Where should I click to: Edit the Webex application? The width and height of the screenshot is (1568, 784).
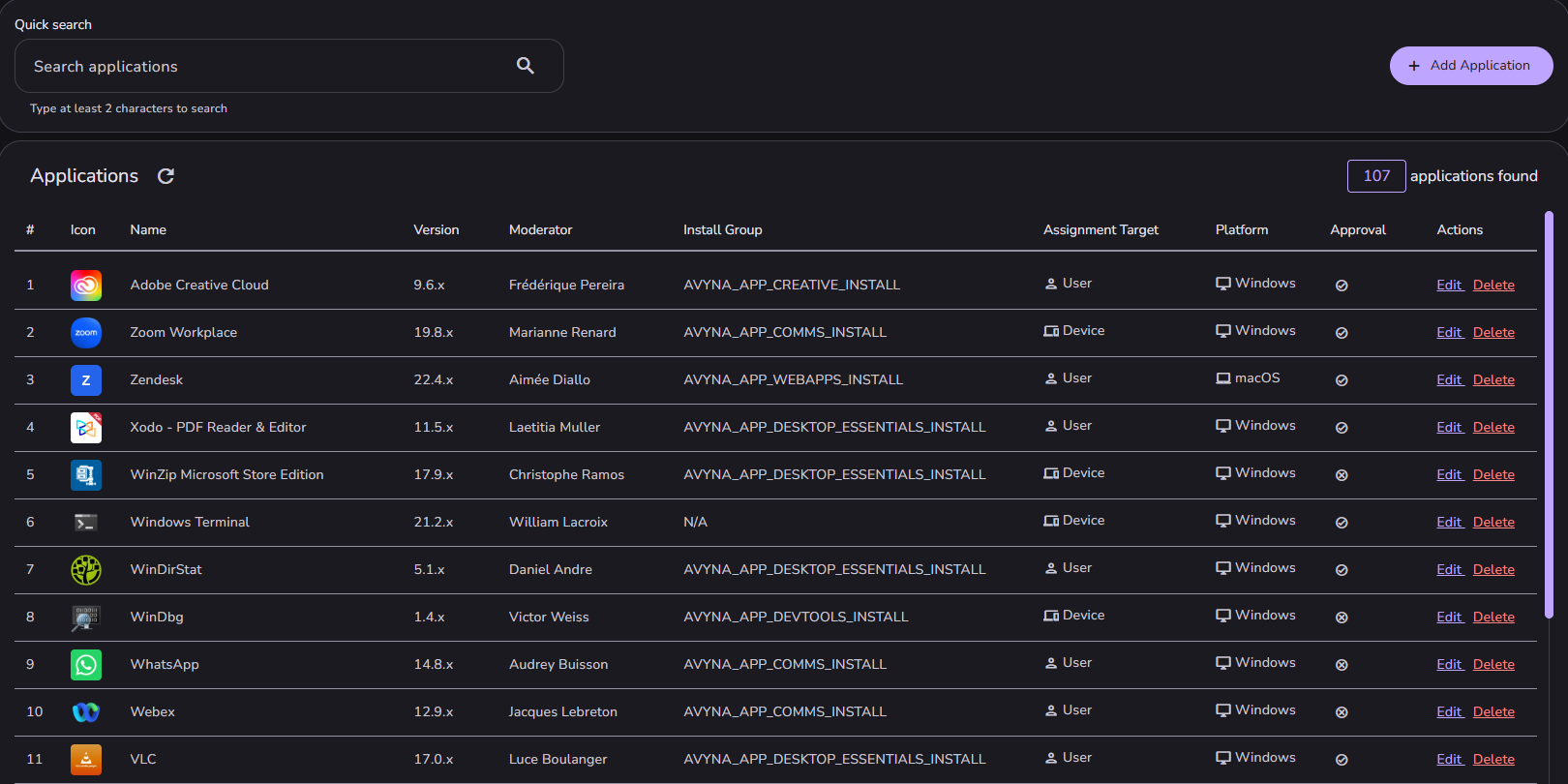(x=1449, y=712)
